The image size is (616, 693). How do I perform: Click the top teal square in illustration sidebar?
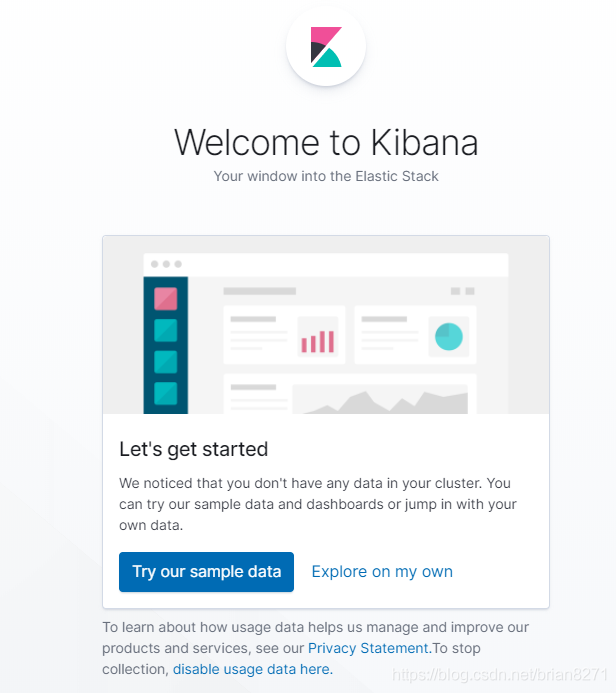click(x=165, y=330)
